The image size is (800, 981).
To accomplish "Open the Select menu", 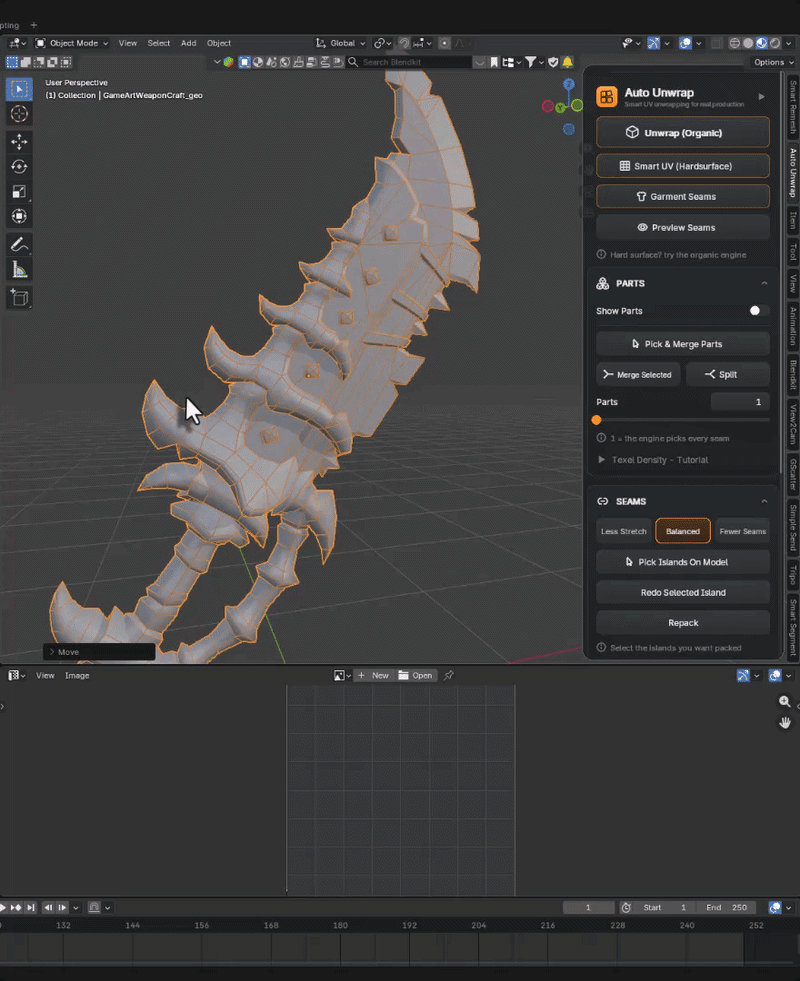I will 158,43.
